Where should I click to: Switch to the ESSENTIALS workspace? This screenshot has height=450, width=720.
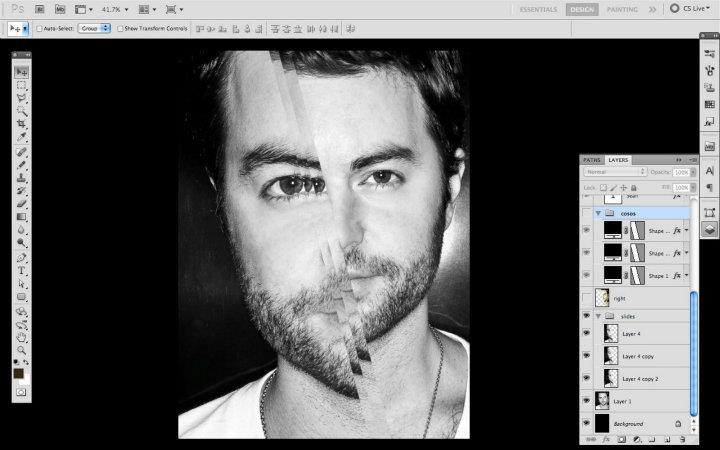(538, 9)
